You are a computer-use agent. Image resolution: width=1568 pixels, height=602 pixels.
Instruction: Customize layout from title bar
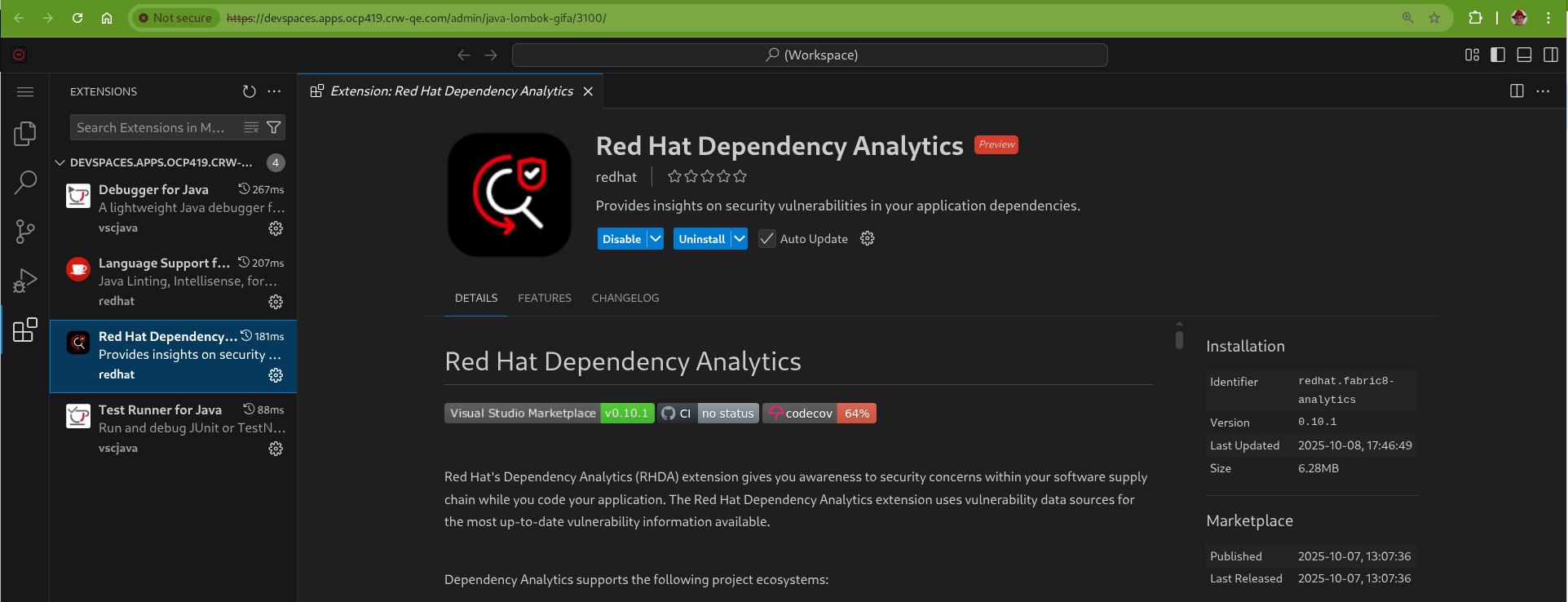coord(1472,55)
